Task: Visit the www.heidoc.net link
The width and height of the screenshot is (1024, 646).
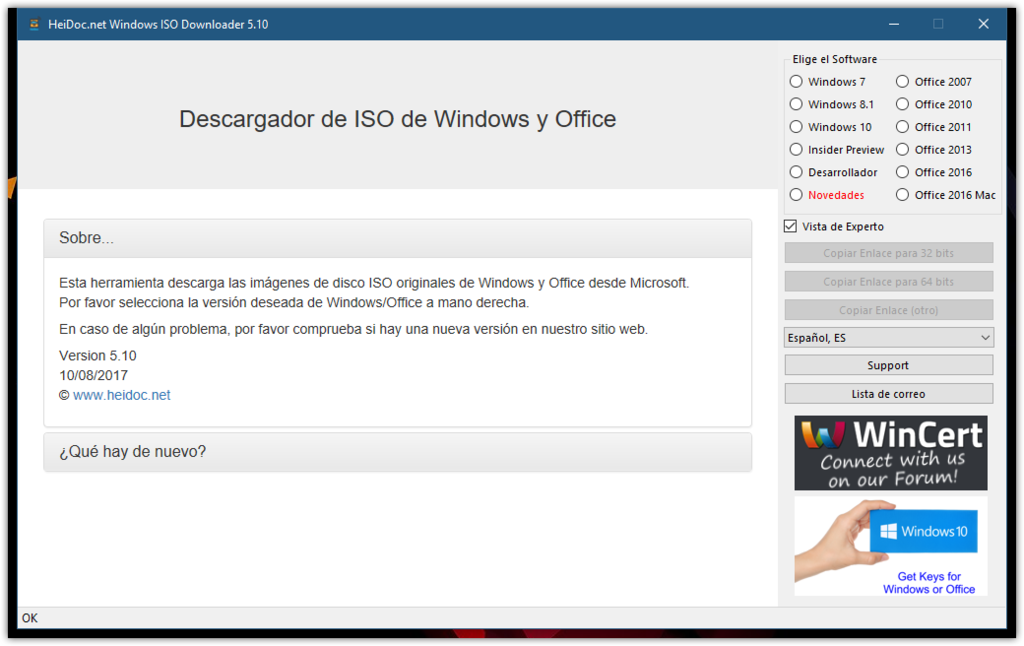Action: pos(122,394)
